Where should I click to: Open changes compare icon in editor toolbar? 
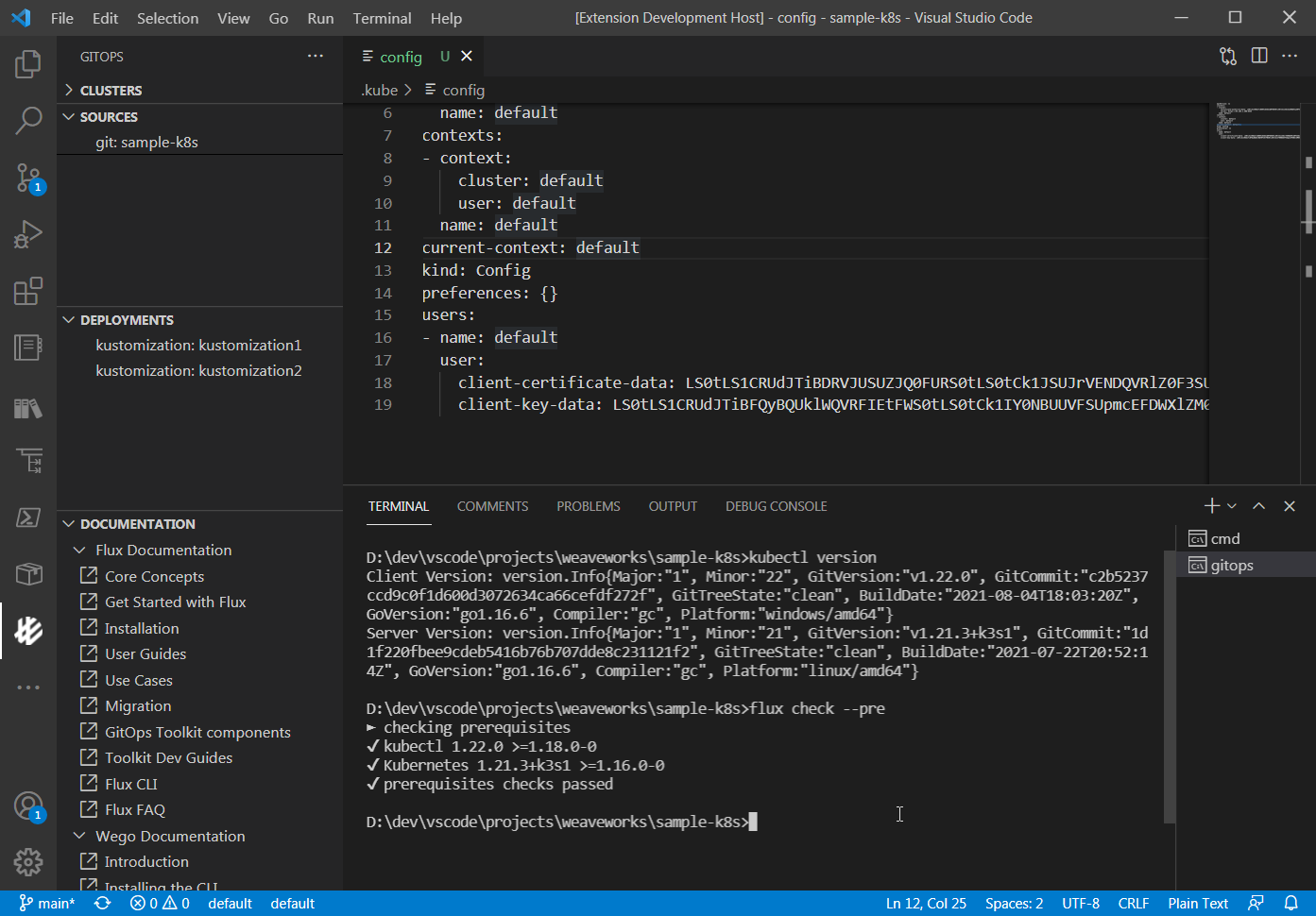pyautogui.click(x=1228, y=57)
